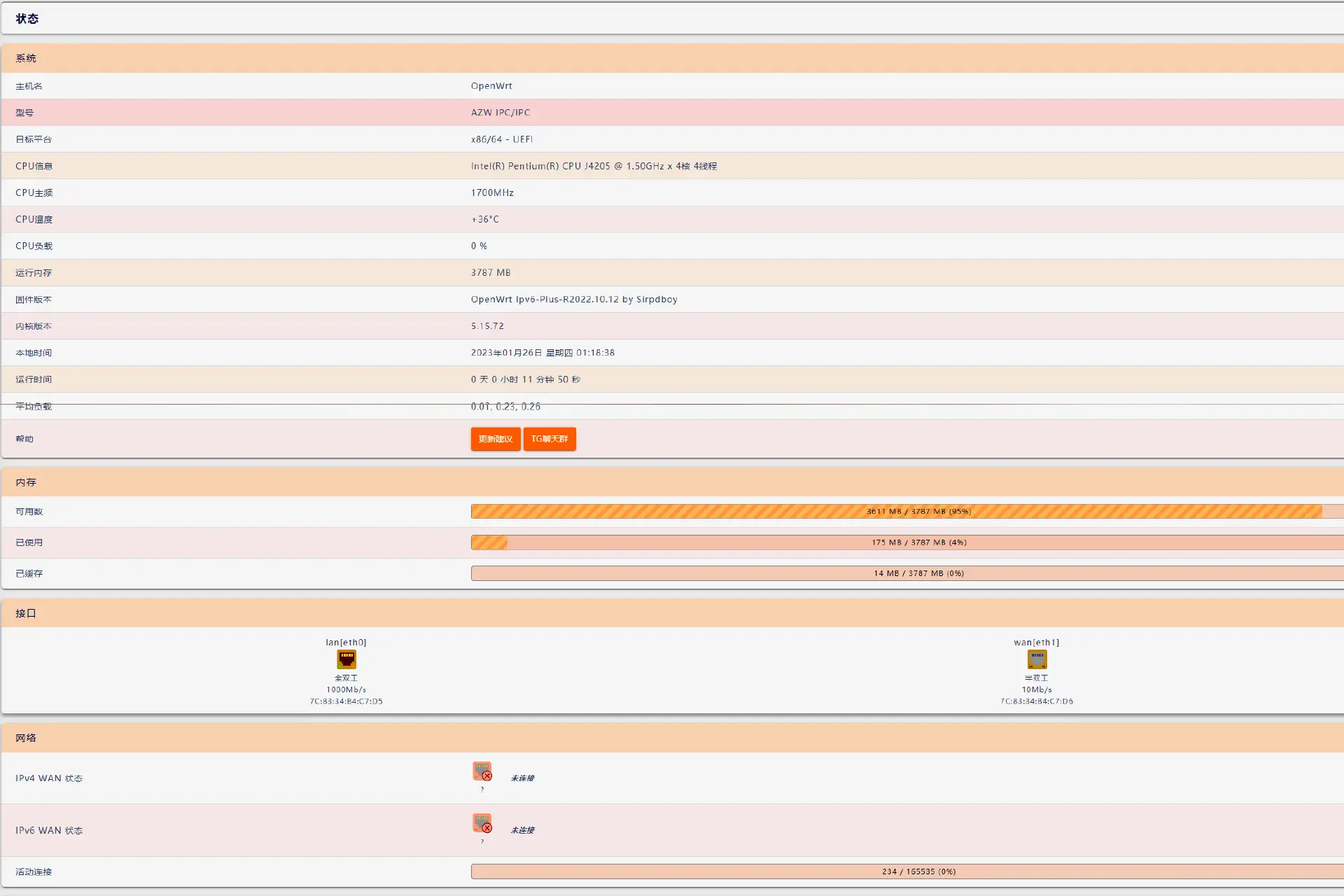Click the 更新建议 button

click(495, 439)
